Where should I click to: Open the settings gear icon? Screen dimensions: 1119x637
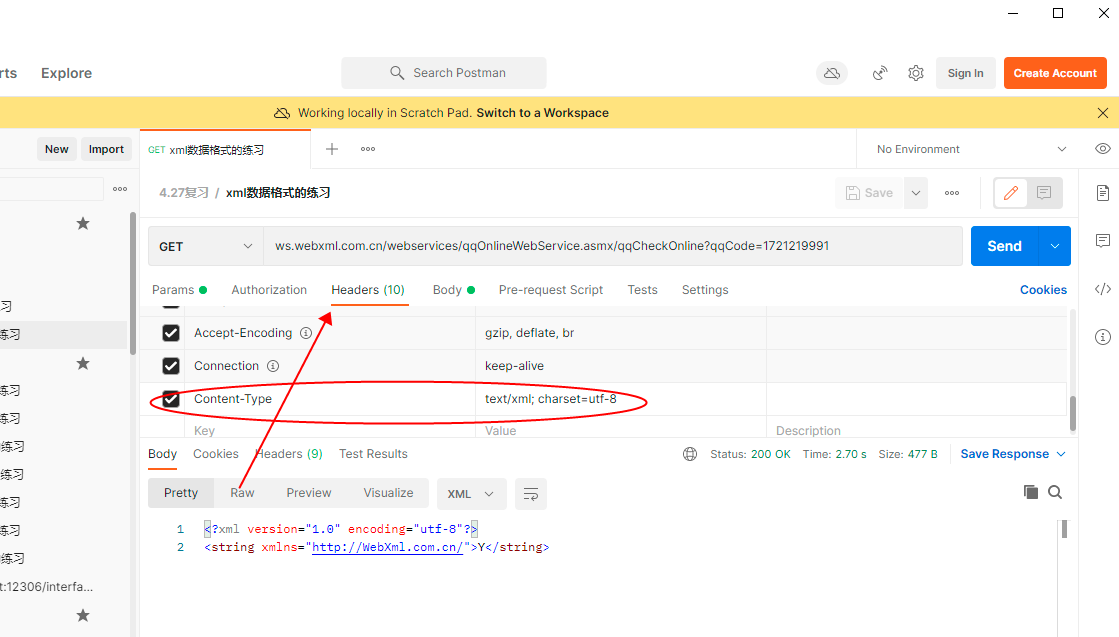pos(916,73)
